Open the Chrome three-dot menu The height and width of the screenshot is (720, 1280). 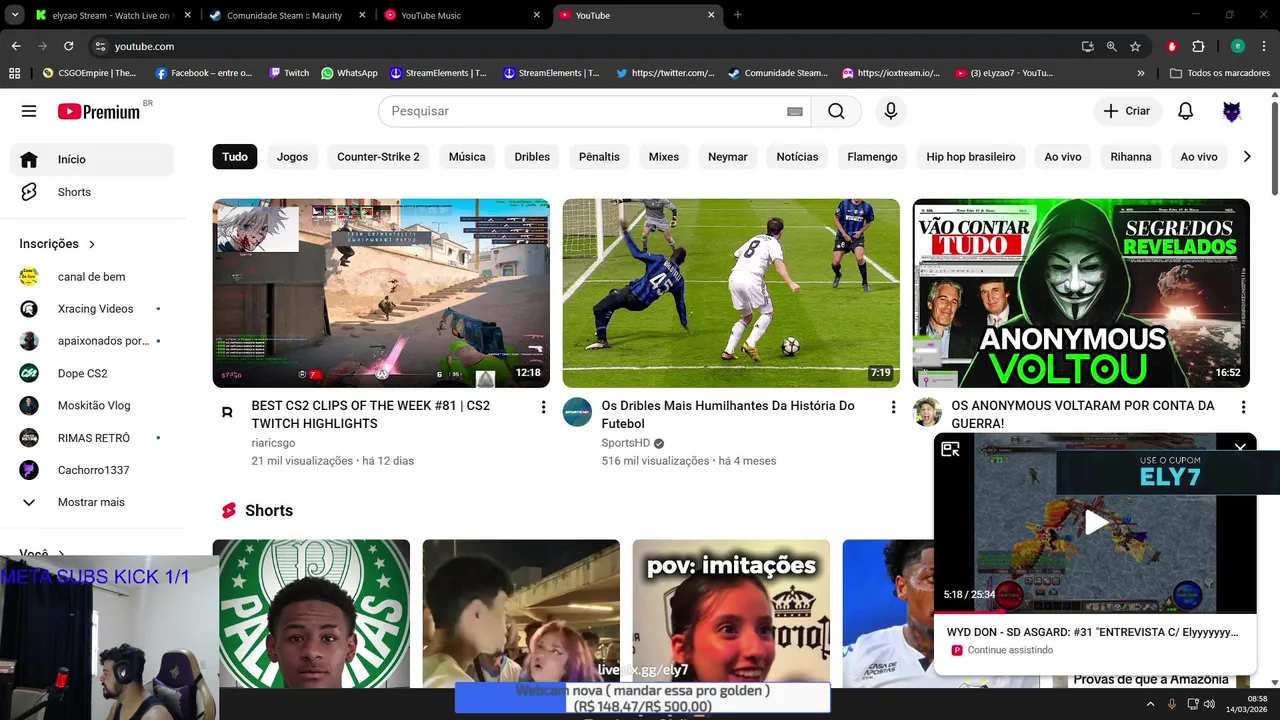(x=1263, y=46)
